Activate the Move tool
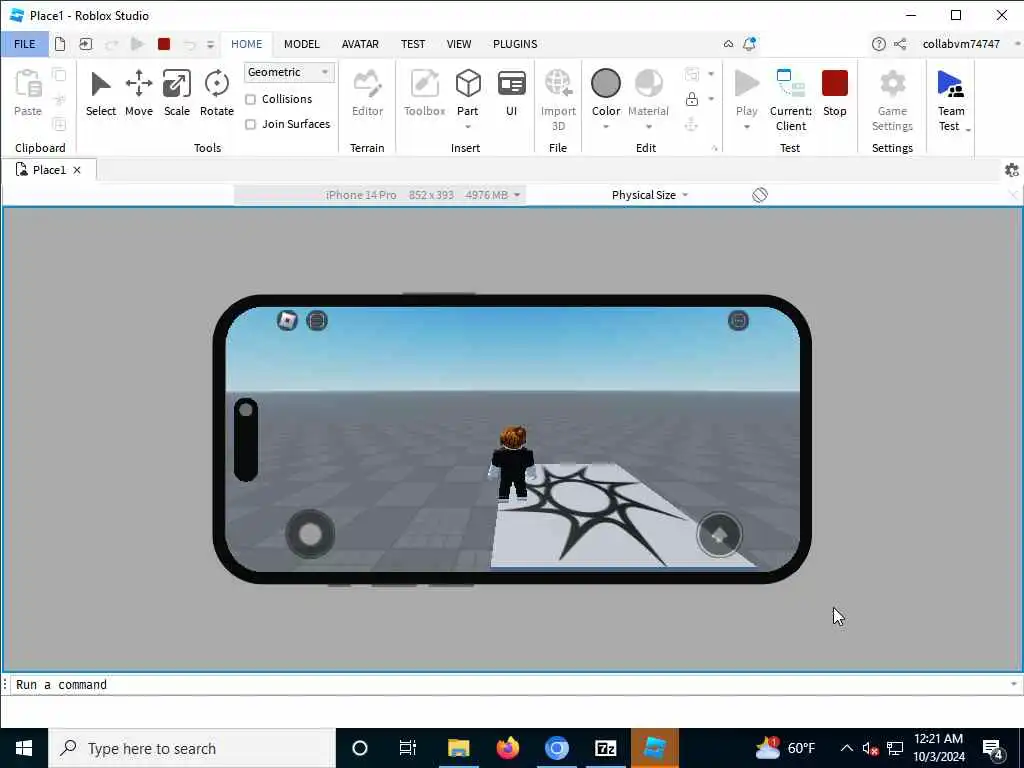Image resolution: width=1024 pixels, height=768 pixels. [138, 93]
